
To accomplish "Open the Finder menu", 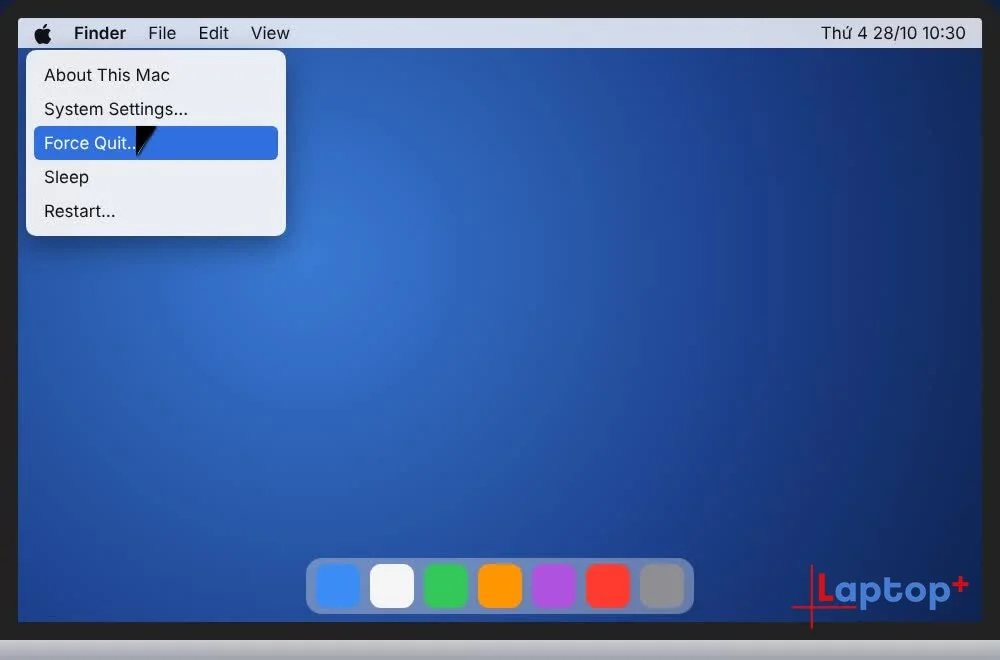I will pos(99,33).
